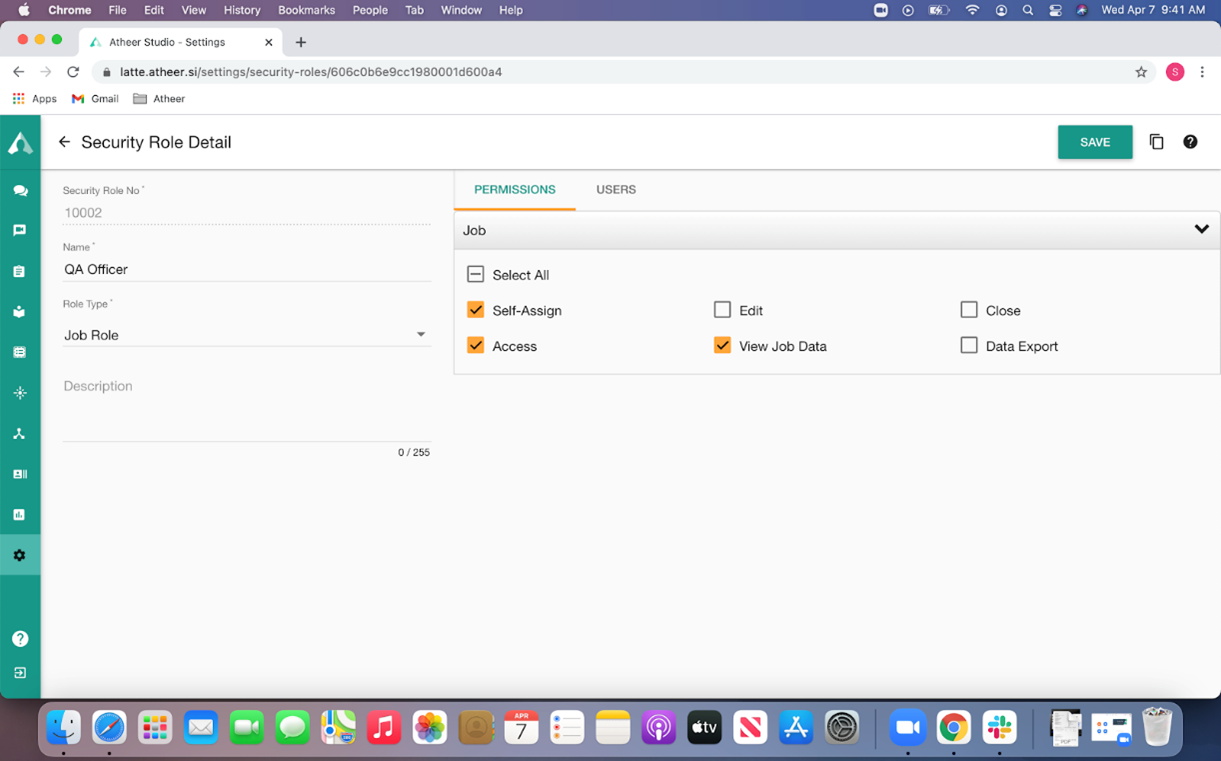Open the message feedback icon in sidebar
Viewport: 1221px width, 761px height.
pyautogui.click(x=20, y=230)
